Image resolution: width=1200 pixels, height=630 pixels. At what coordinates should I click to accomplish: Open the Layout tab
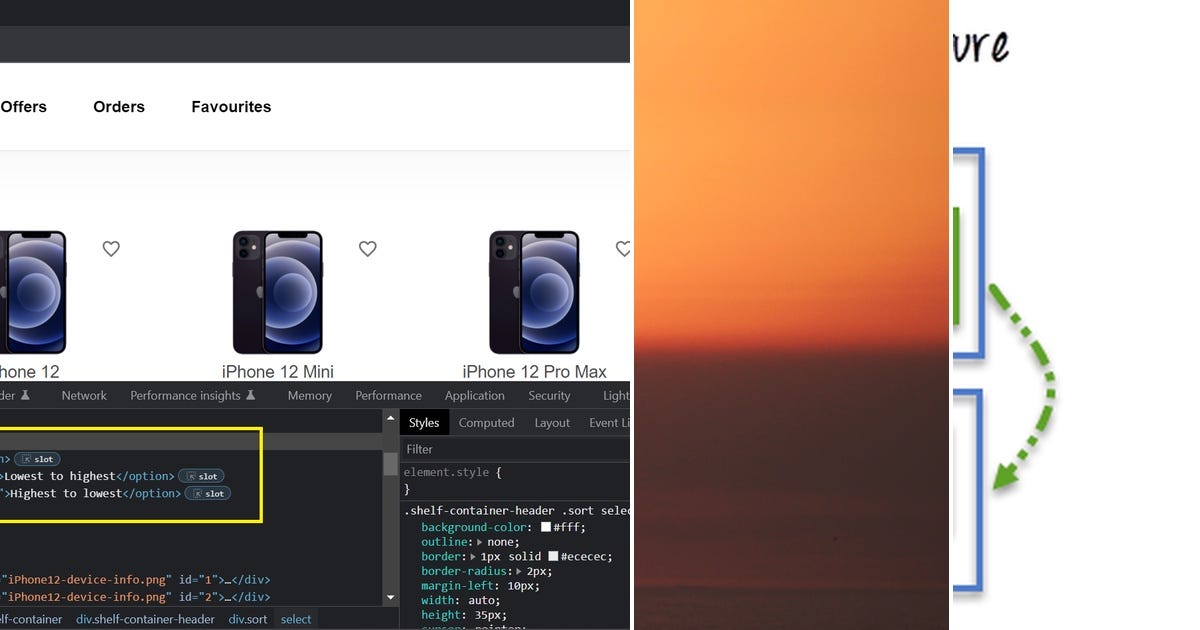click(x=551, y=422)
